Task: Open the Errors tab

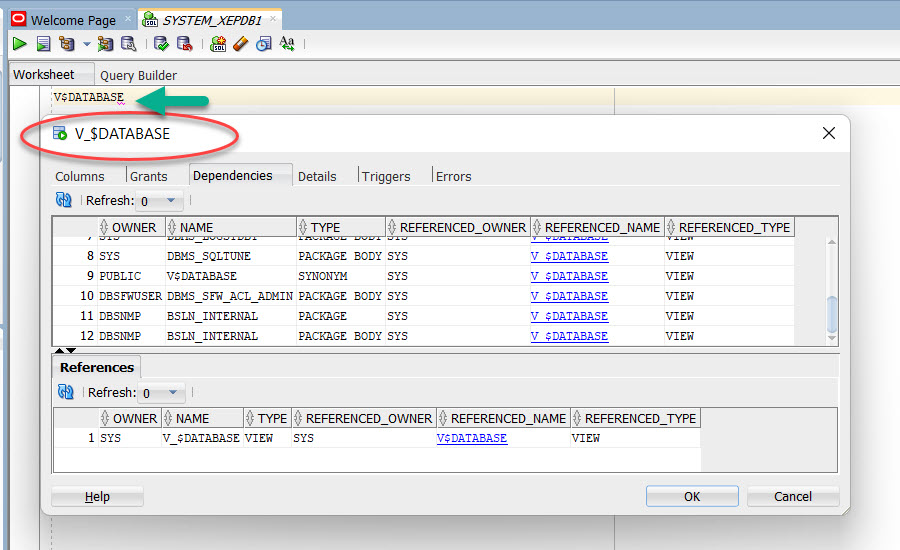Action: click(453, 176)
